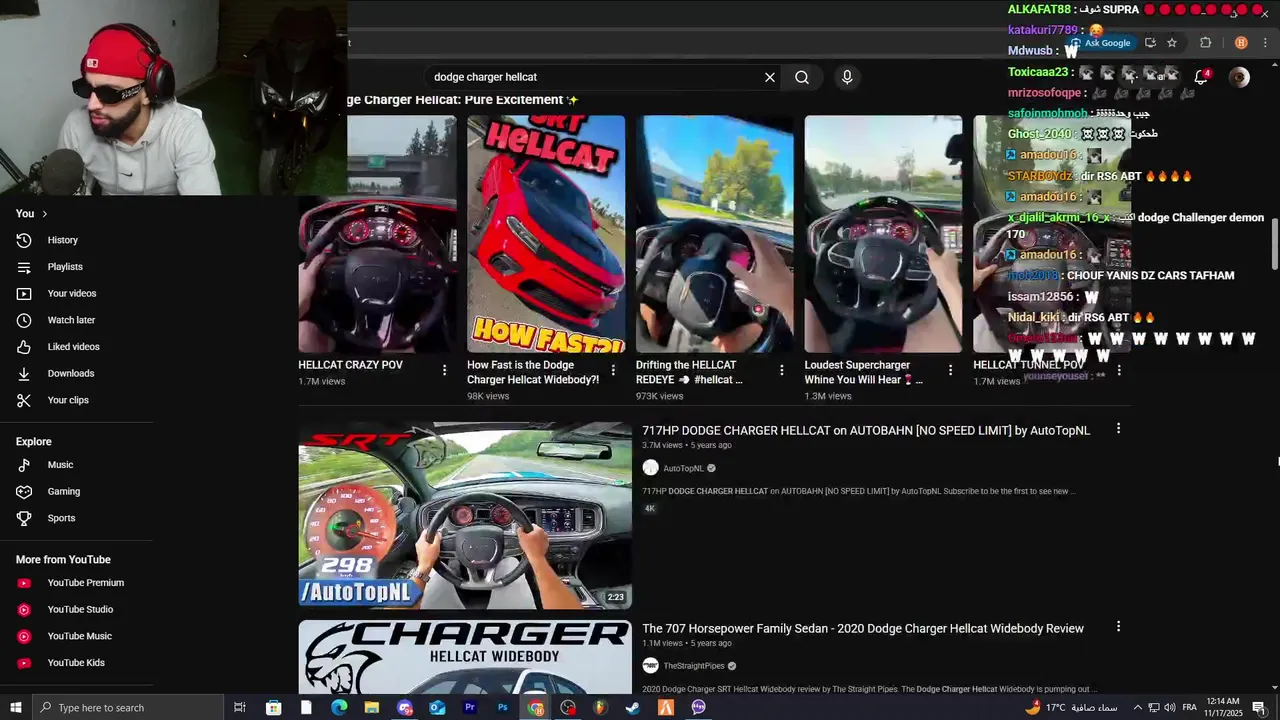Open the Drifting the HELLCAT REDEYE short title

coord(689,372)
